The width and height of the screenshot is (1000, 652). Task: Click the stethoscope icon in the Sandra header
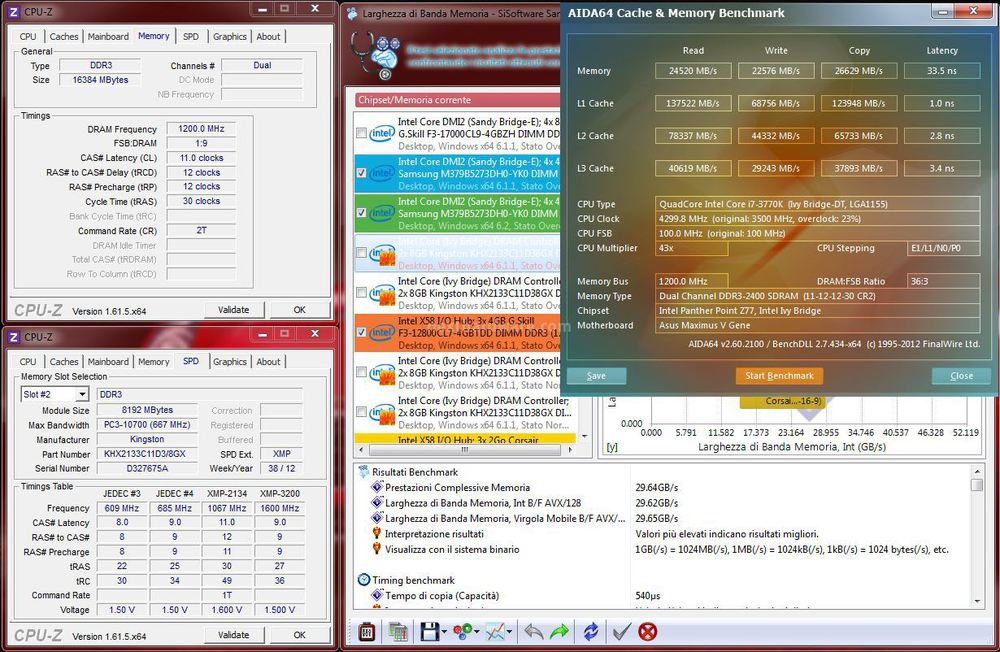[x=375, y=57]
